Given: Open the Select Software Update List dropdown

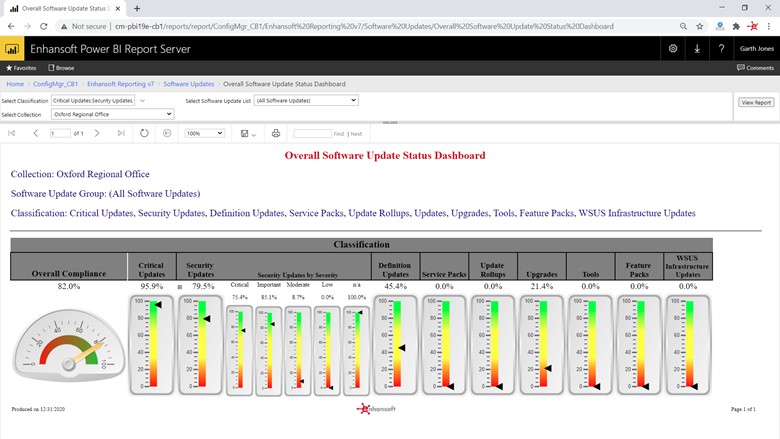Looking at the screenshot, I should tap(353, 100).
